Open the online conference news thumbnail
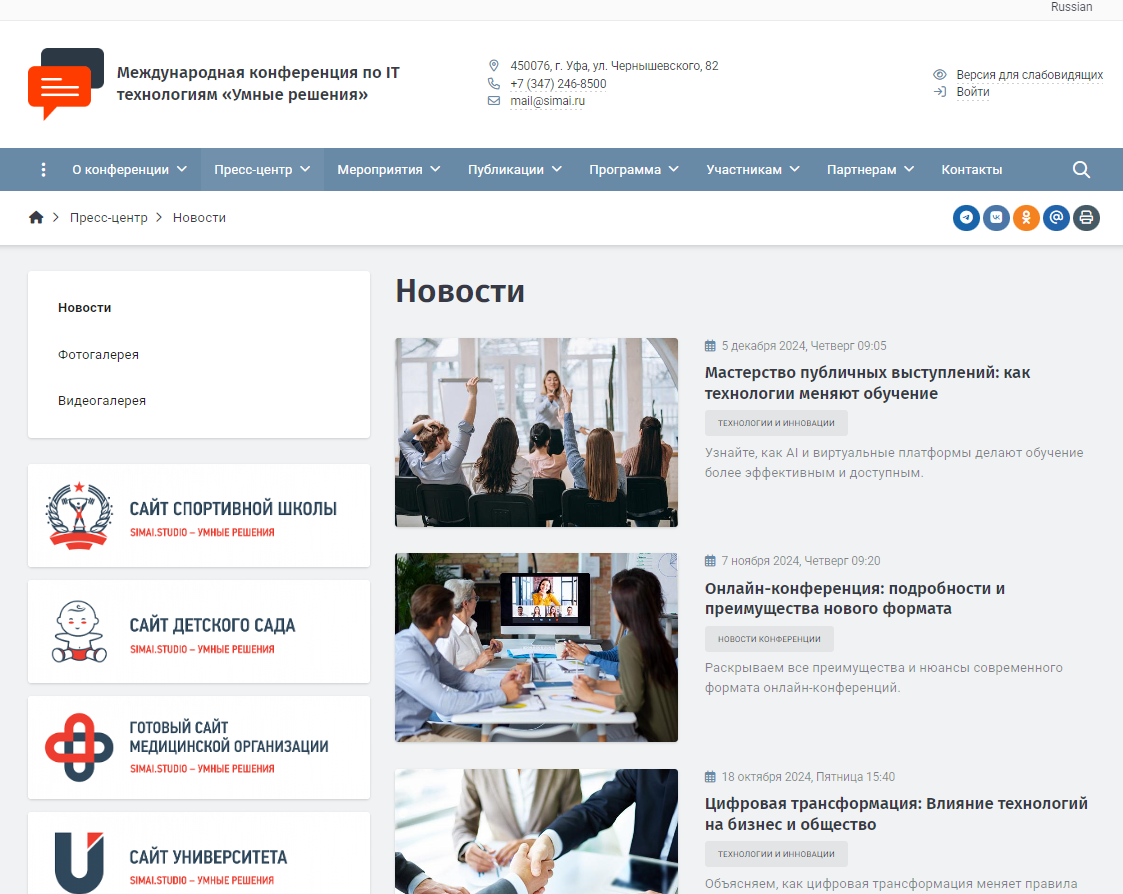 [x=536, y=647]
